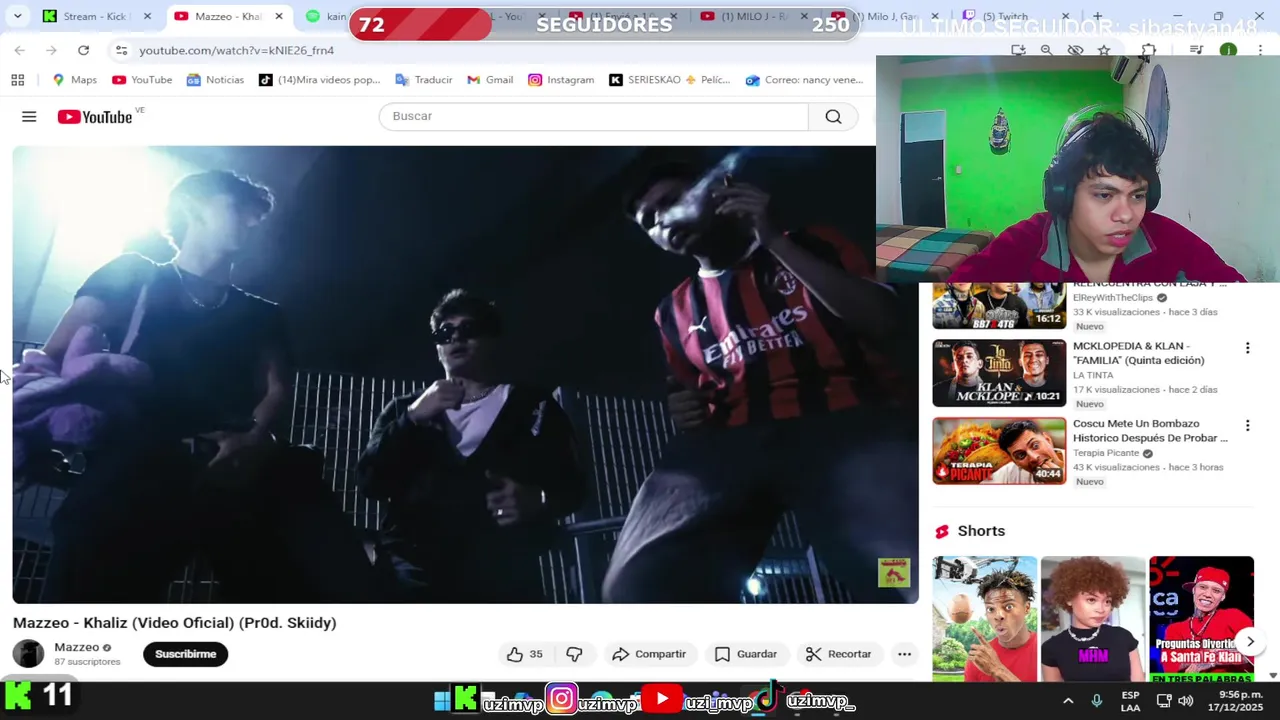Open the curly-haired girl Short
The height and width of the screenshot is (720, 1280).
point(1093,619)
